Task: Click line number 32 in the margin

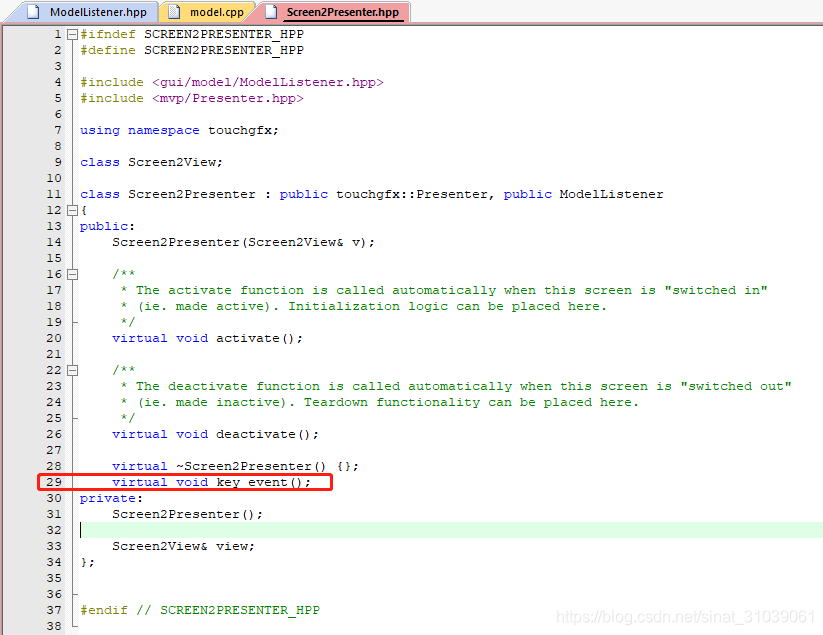Action: click(54, 530)
